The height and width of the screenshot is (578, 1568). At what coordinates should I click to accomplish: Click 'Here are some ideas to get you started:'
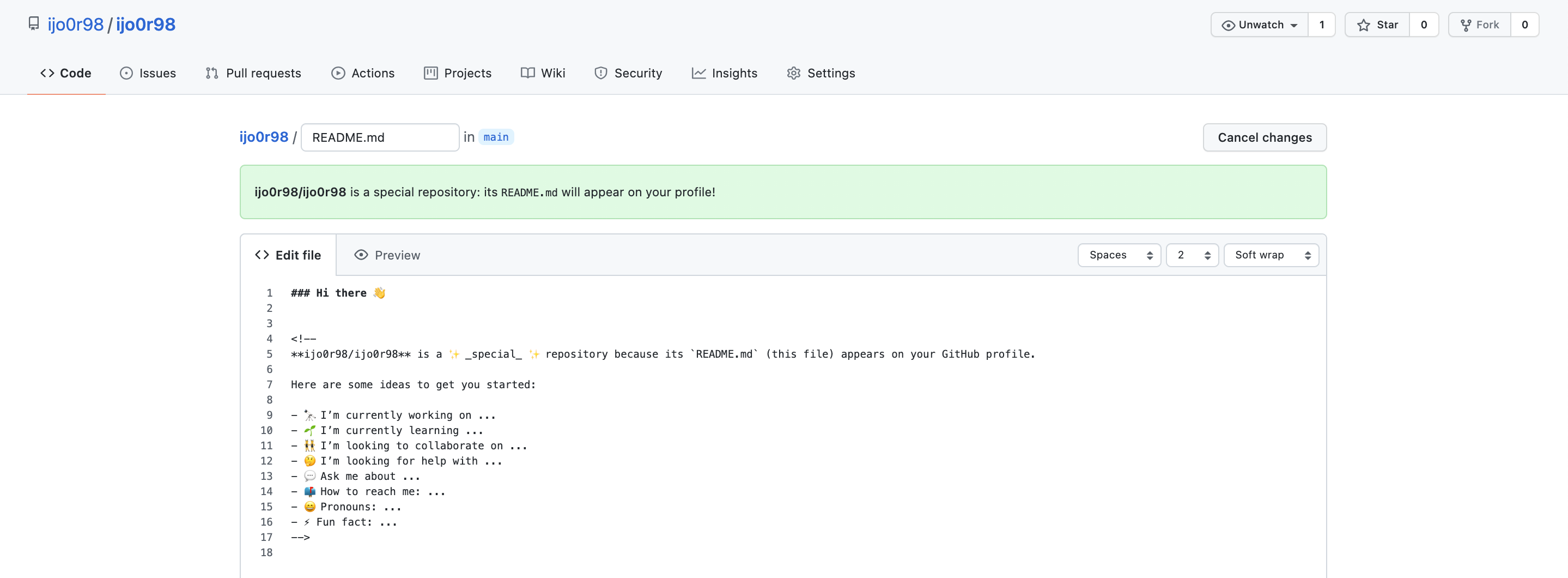412,384
